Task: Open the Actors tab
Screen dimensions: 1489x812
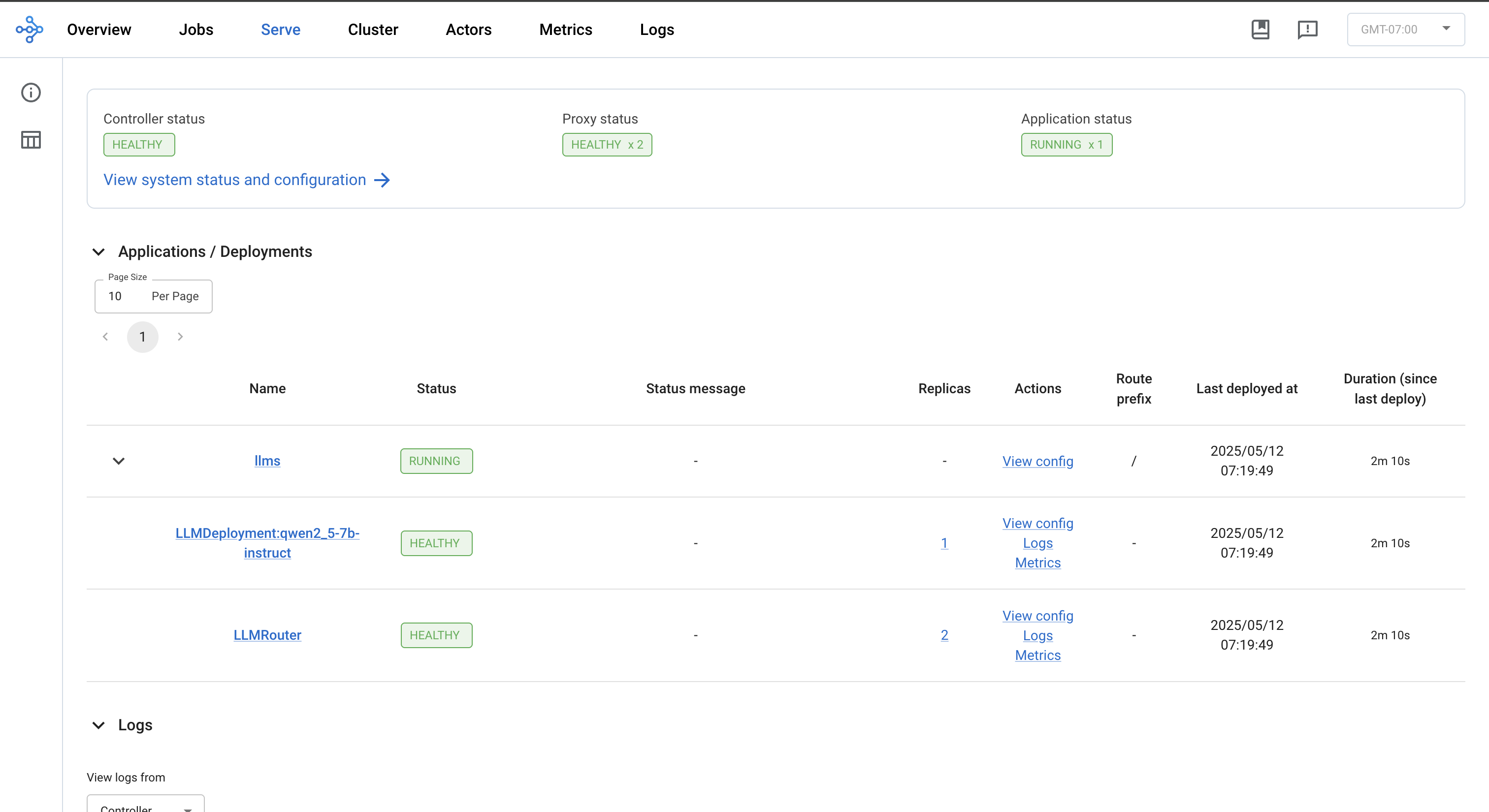Action: 468,30
